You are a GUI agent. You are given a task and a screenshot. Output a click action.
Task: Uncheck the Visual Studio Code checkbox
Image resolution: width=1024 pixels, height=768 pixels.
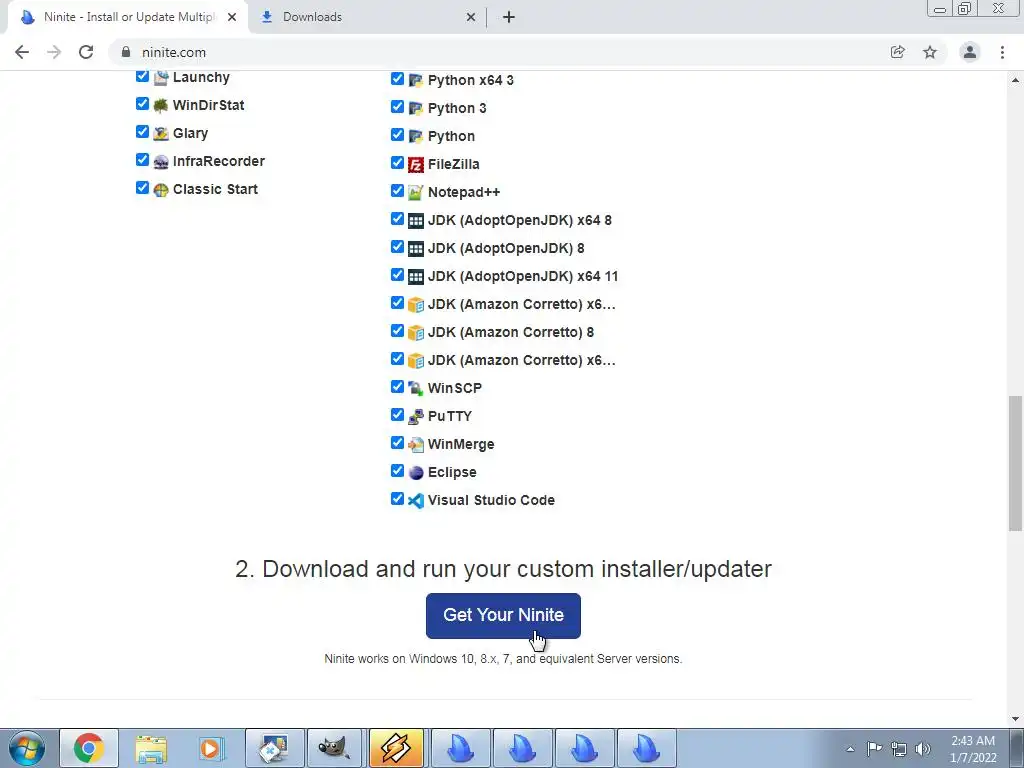click(397, 499)
